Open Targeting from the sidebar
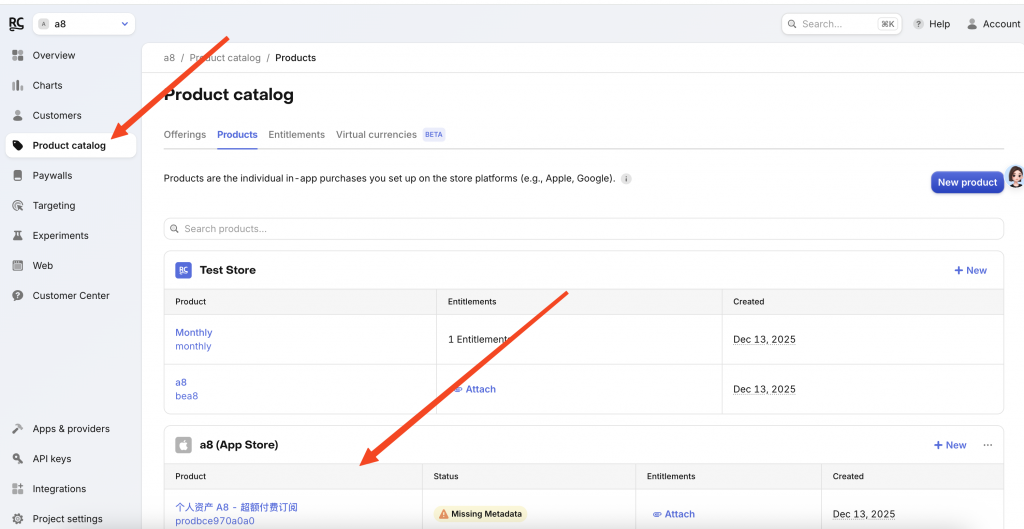This screenshot has height=529, width=1024. tap(53, 205)
